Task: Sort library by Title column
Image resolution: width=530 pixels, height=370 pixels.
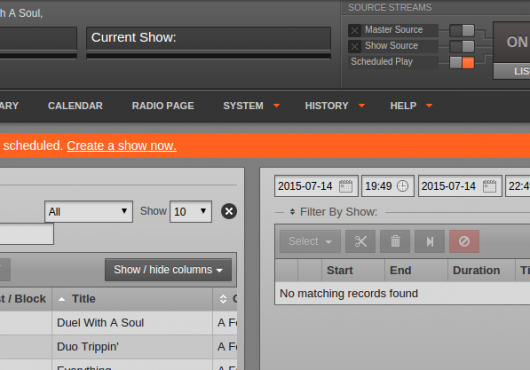Action: click(132, 299)
